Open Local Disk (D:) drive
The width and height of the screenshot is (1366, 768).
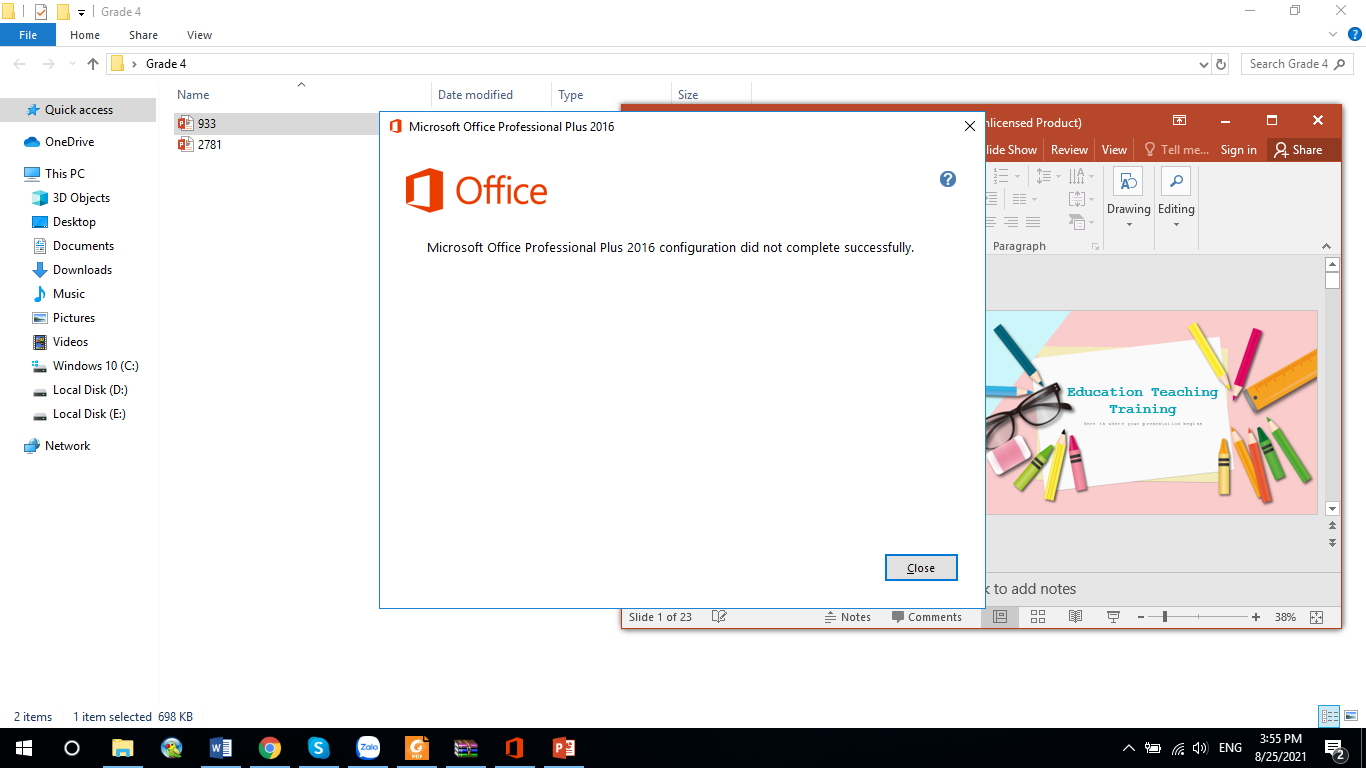pyautogui.click(x=90, y=390)
